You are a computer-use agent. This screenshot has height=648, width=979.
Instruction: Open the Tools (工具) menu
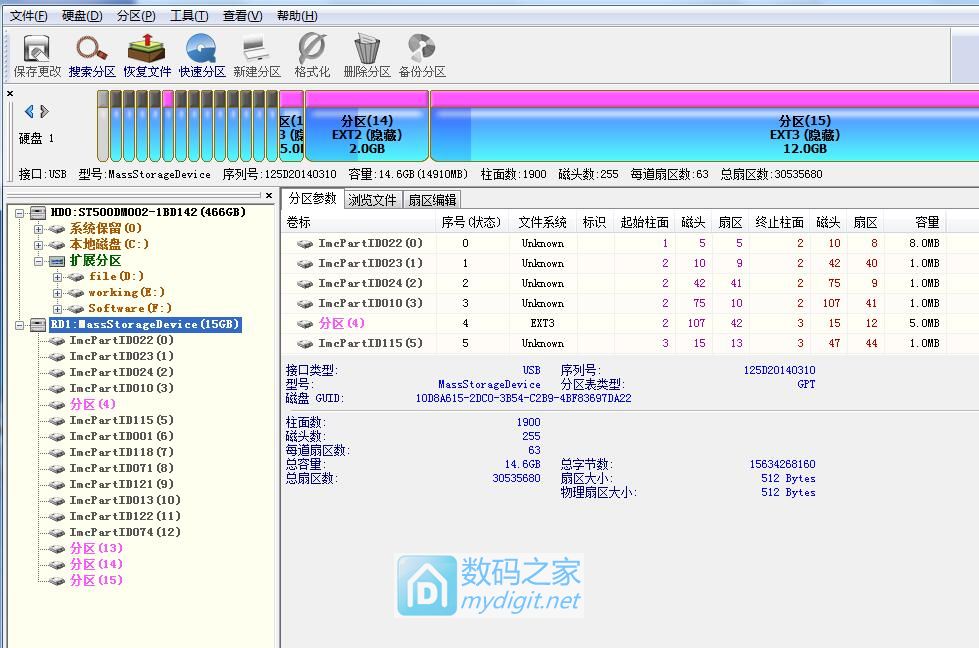pos(189,16)
